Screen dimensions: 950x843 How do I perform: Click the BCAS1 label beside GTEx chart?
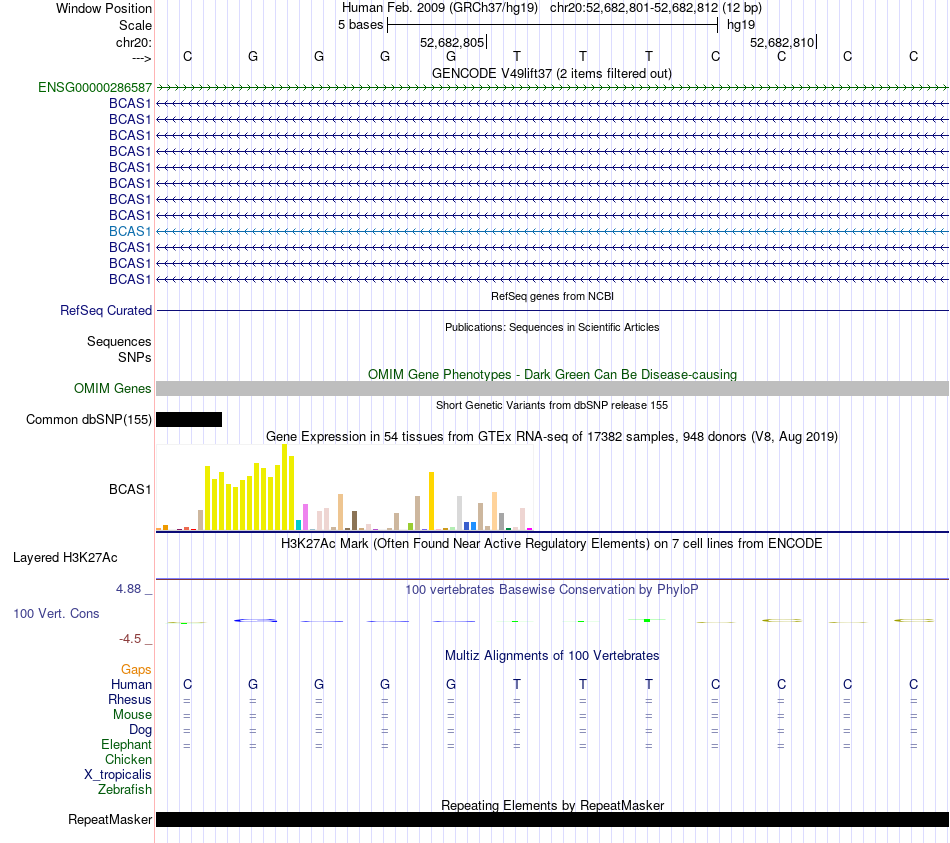tap(130, 490)
